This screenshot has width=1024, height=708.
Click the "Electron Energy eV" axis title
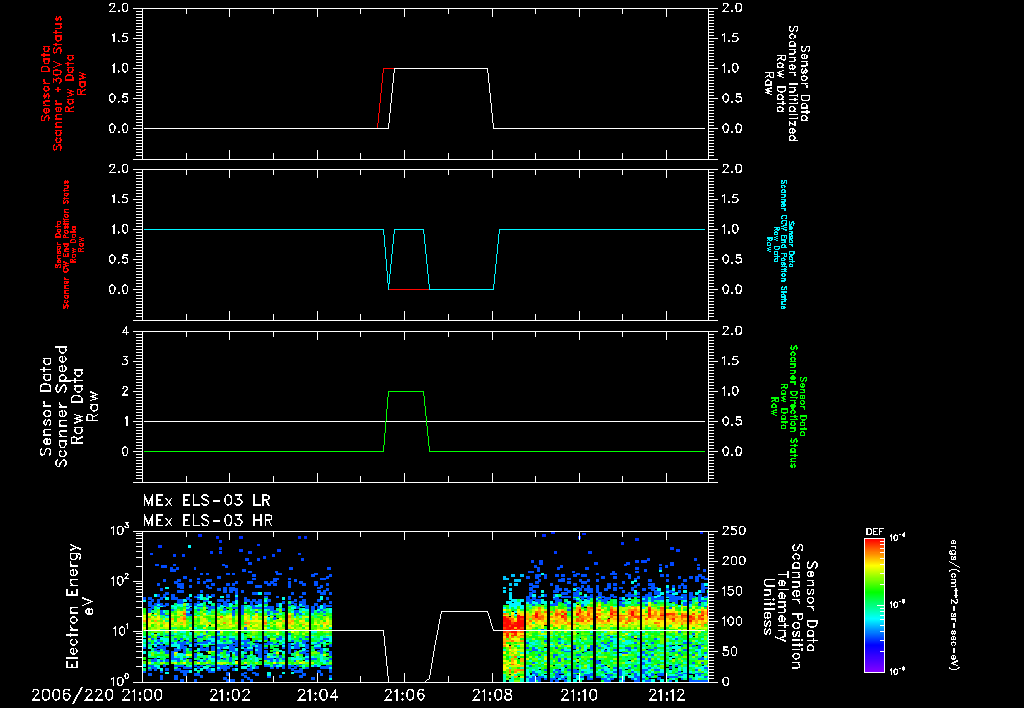pos(80,606)
